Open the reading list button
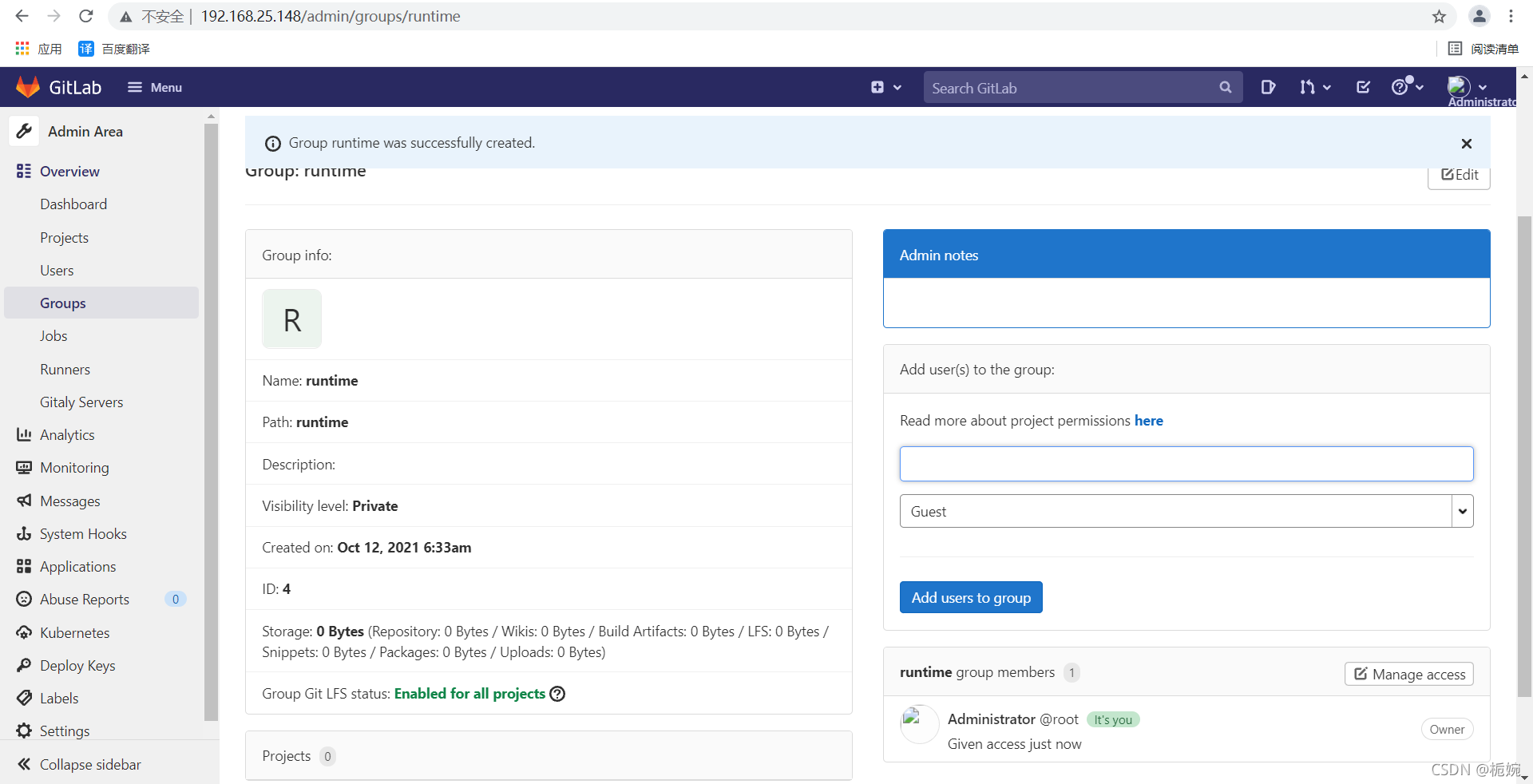Viewport: 1533px width, 784px height. click(x=1483, y=49)
